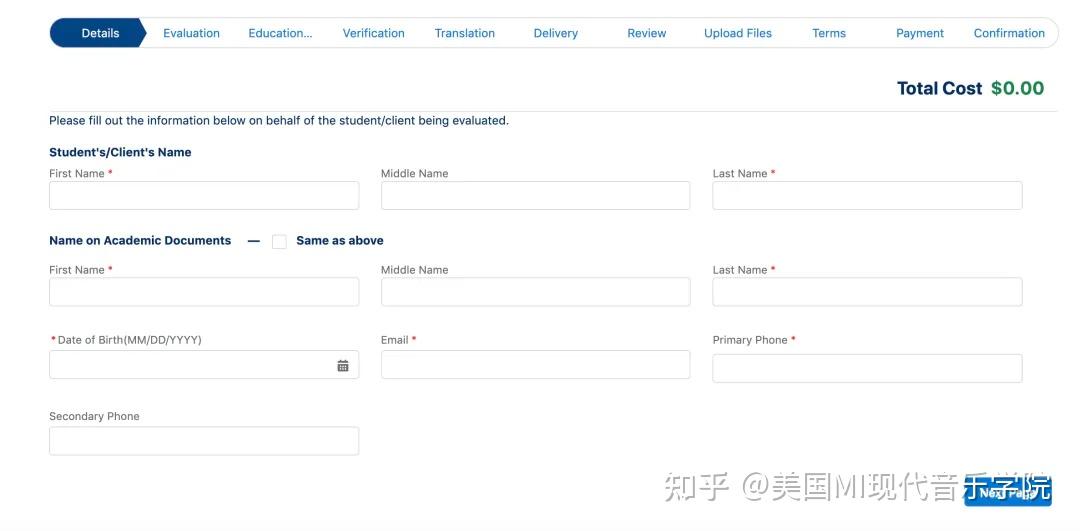Switch to the Translation step
The height and width of the screenshot is (531, 1080).
pyautogui.click(x=464, y=33)
